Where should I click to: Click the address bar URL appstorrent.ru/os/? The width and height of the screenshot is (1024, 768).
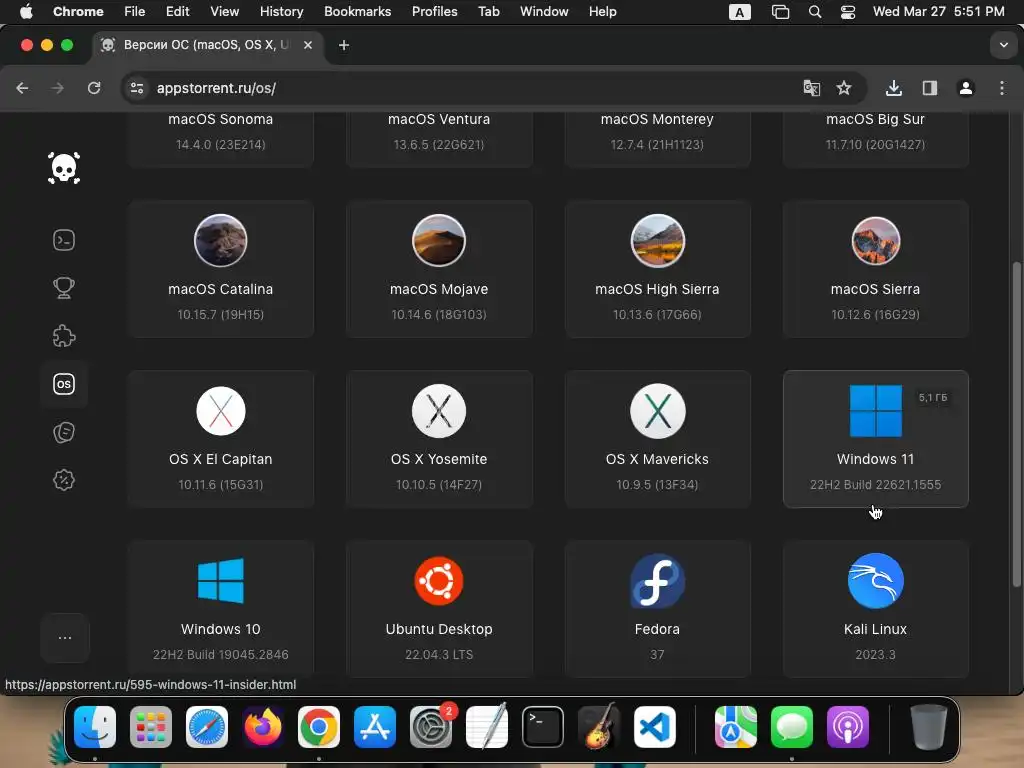click(x=216, y=88)
